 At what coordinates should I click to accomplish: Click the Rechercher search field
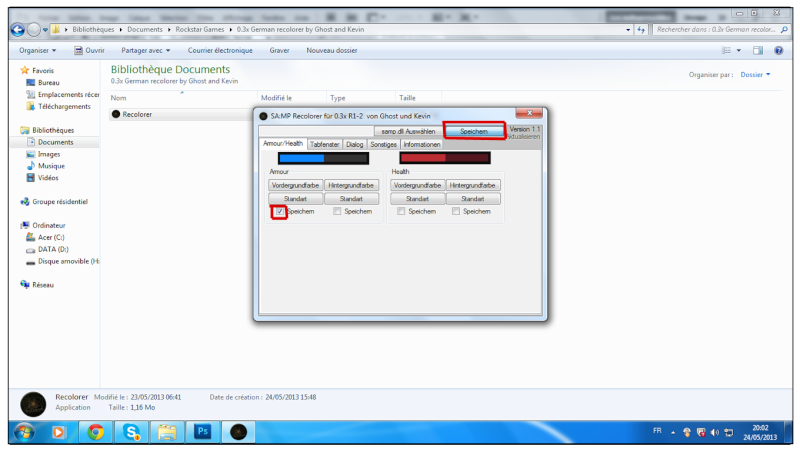click(x=720, y=30)
